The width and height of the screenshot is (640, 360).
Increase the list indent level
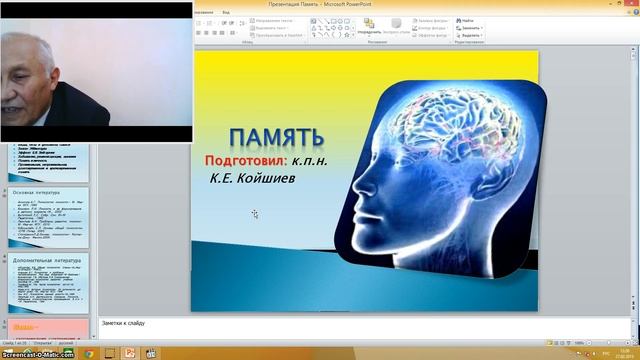[231, 23]
